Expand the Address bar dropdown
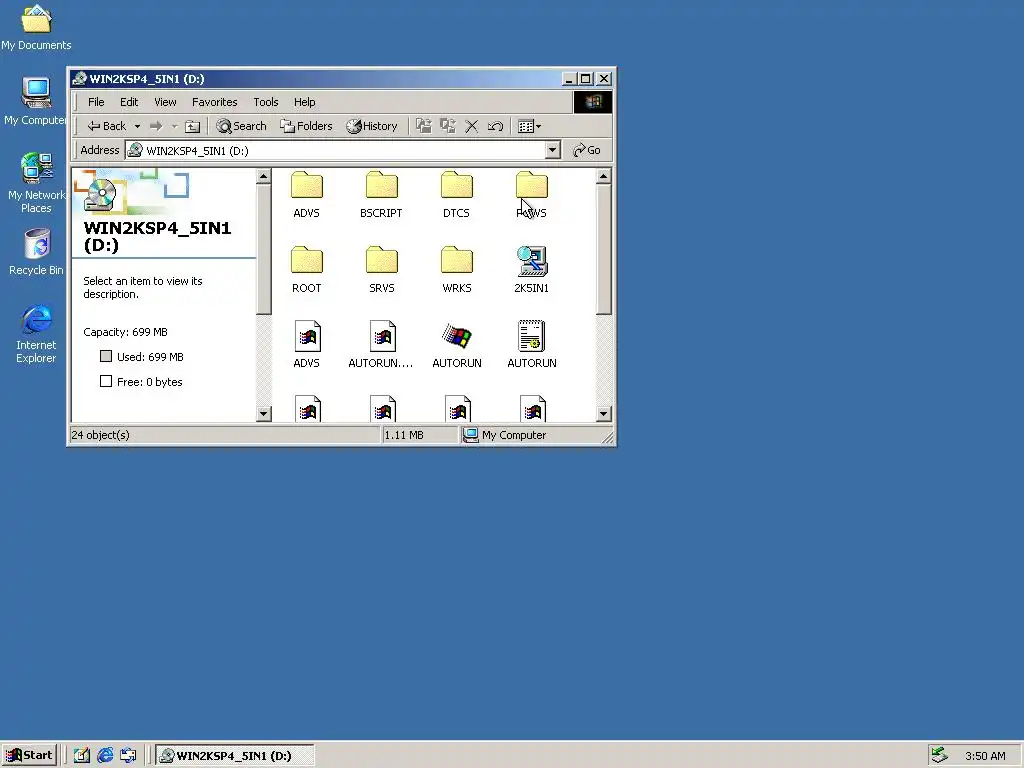The image size is (1024, 768). (x=552, y=150)
